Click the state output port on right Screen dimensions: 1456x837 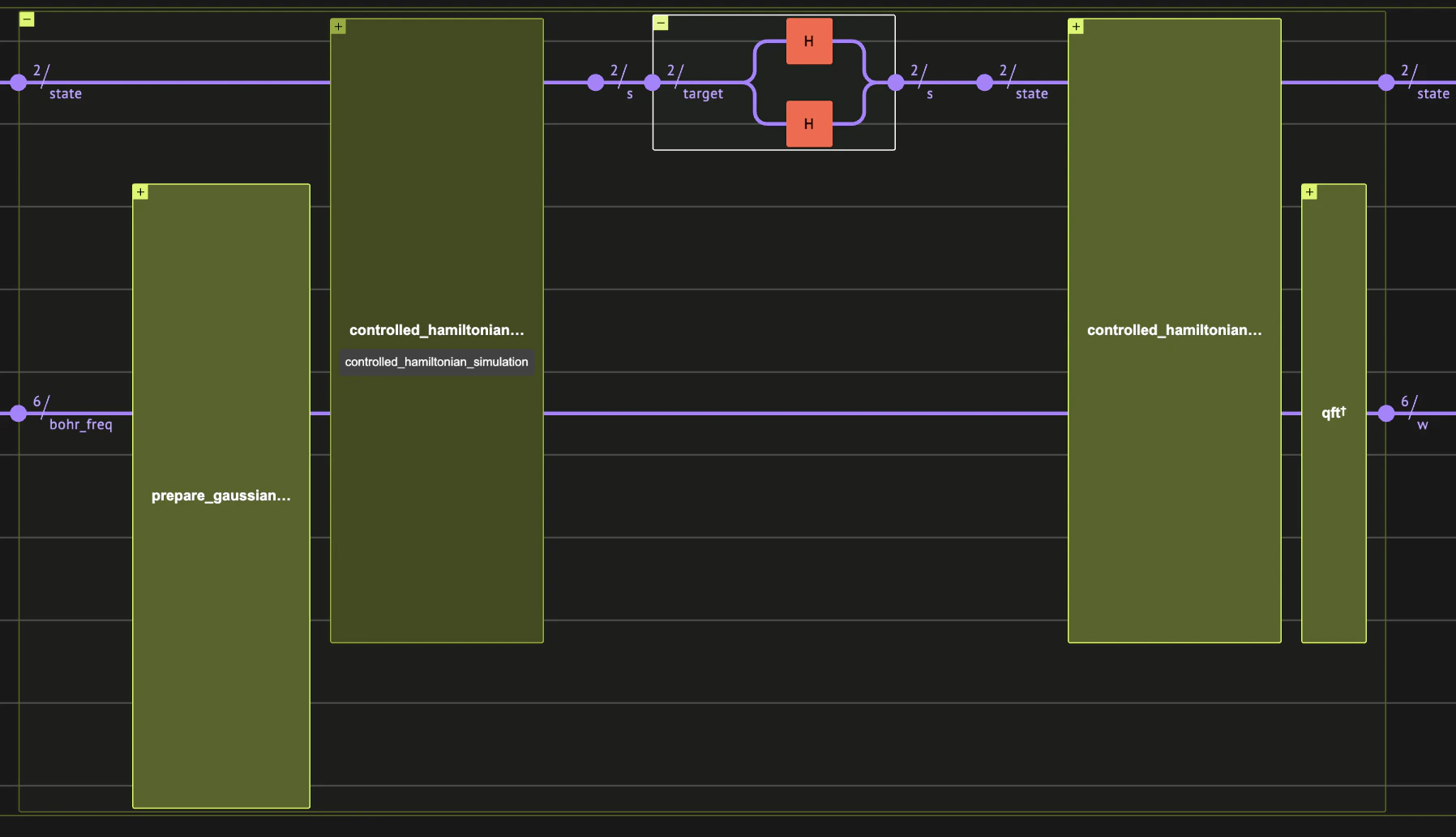tap(1386, 83)
